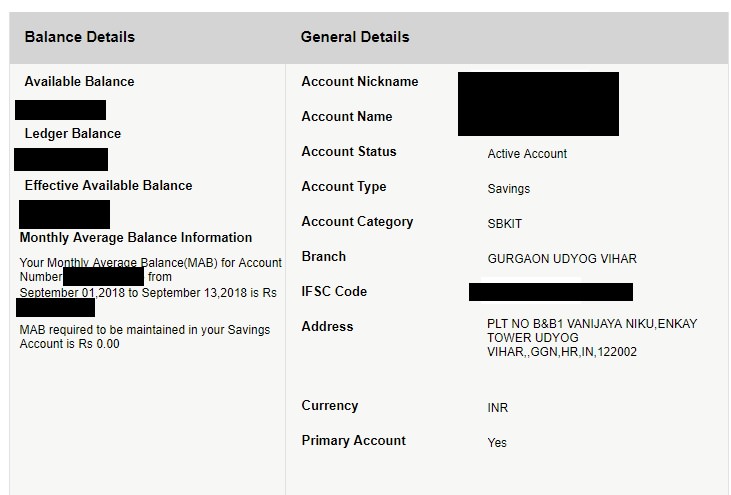Click the MAB required to be maintained text
Viewport: 731px width, 495px height.
[x=144, y=337]
